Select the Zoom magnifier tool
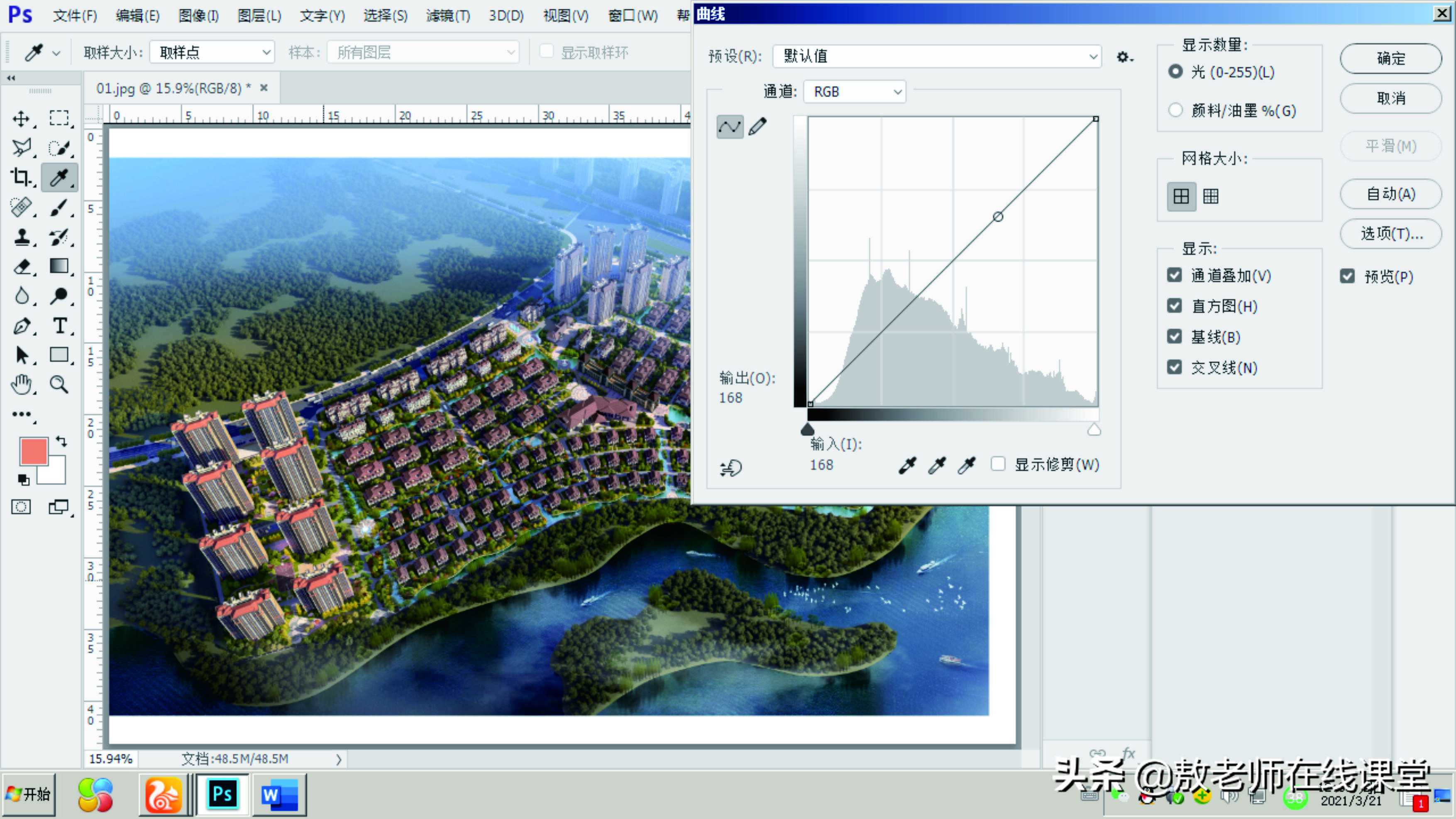This screenshot has width=1456, height=819. coord(59,384)
